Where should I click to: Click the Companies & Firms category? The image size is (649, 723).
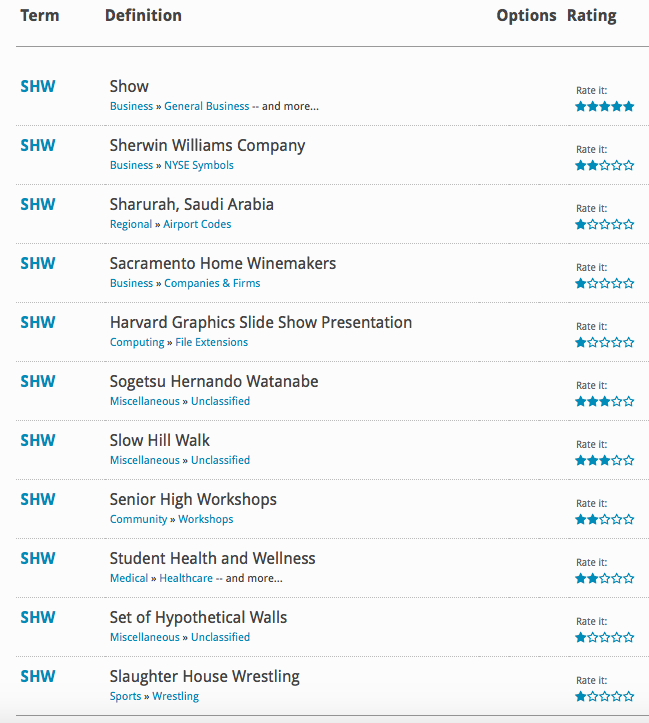[212, 284]
